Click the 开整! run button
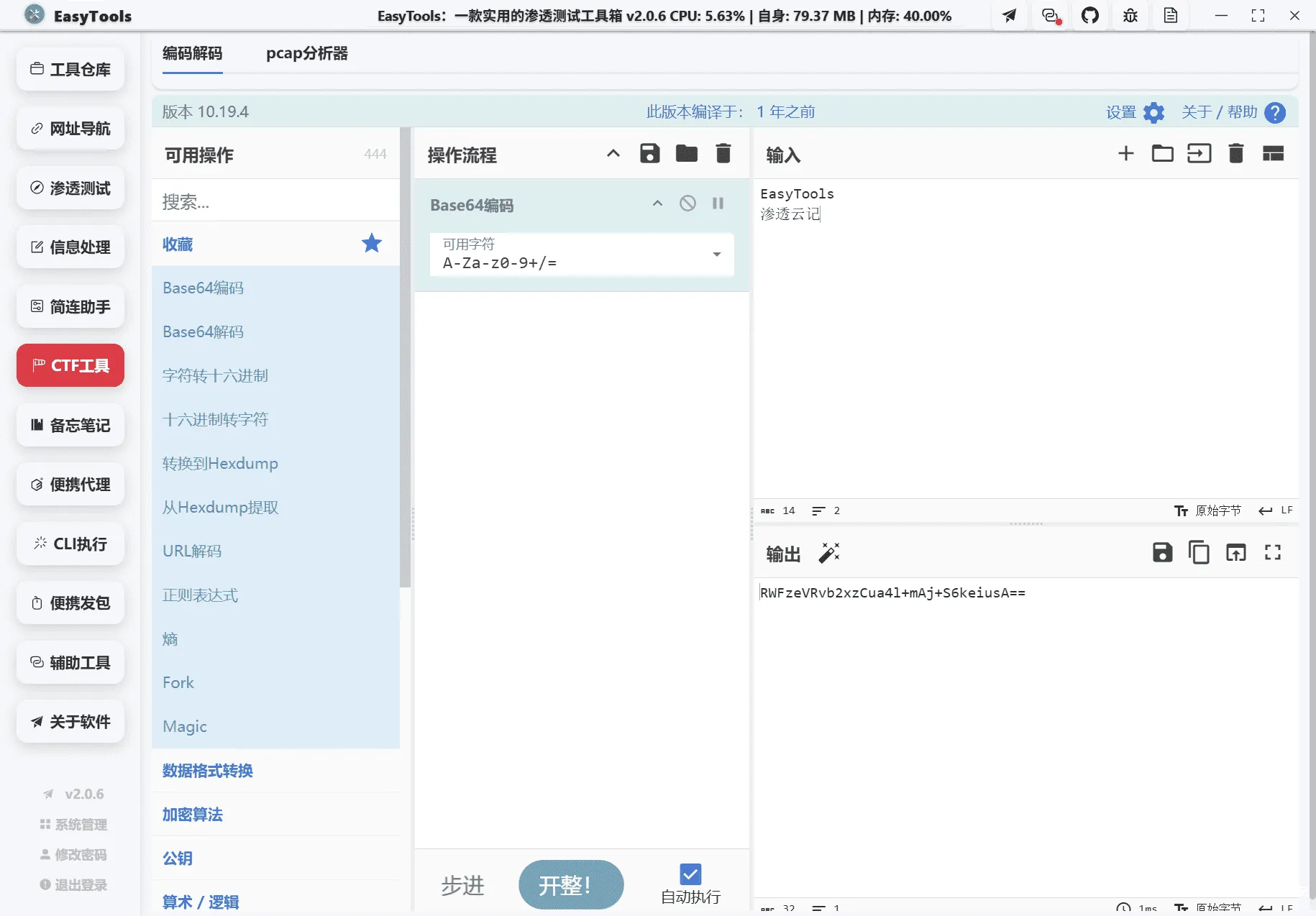This screenshot has width=1316, height=916. tap(570, 884)
